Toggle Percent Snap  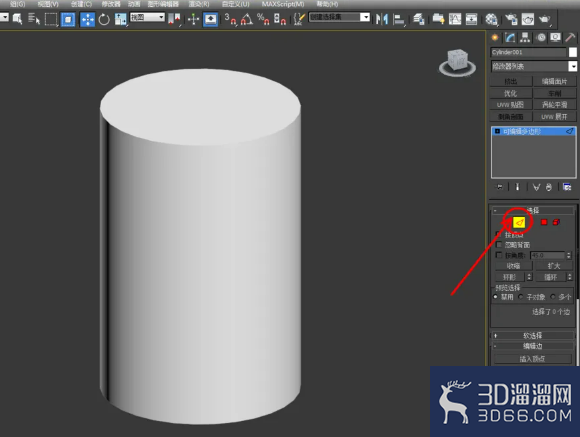(x=263, y=19)
